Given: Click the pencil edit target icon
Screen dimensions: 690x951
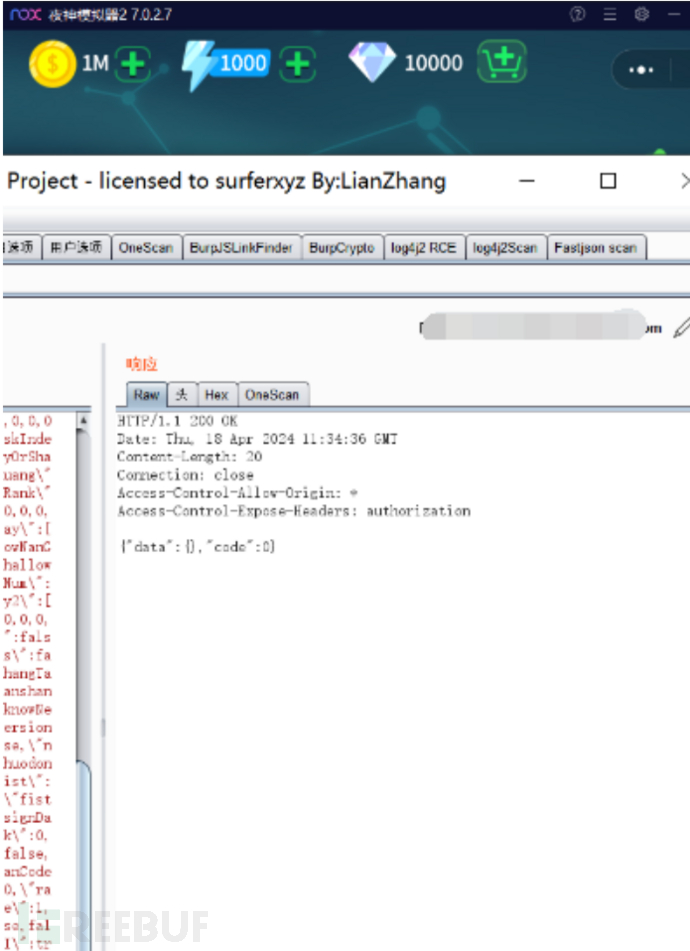Looking at the screenshot, I should pyautogui.click(x=681, y=327).
